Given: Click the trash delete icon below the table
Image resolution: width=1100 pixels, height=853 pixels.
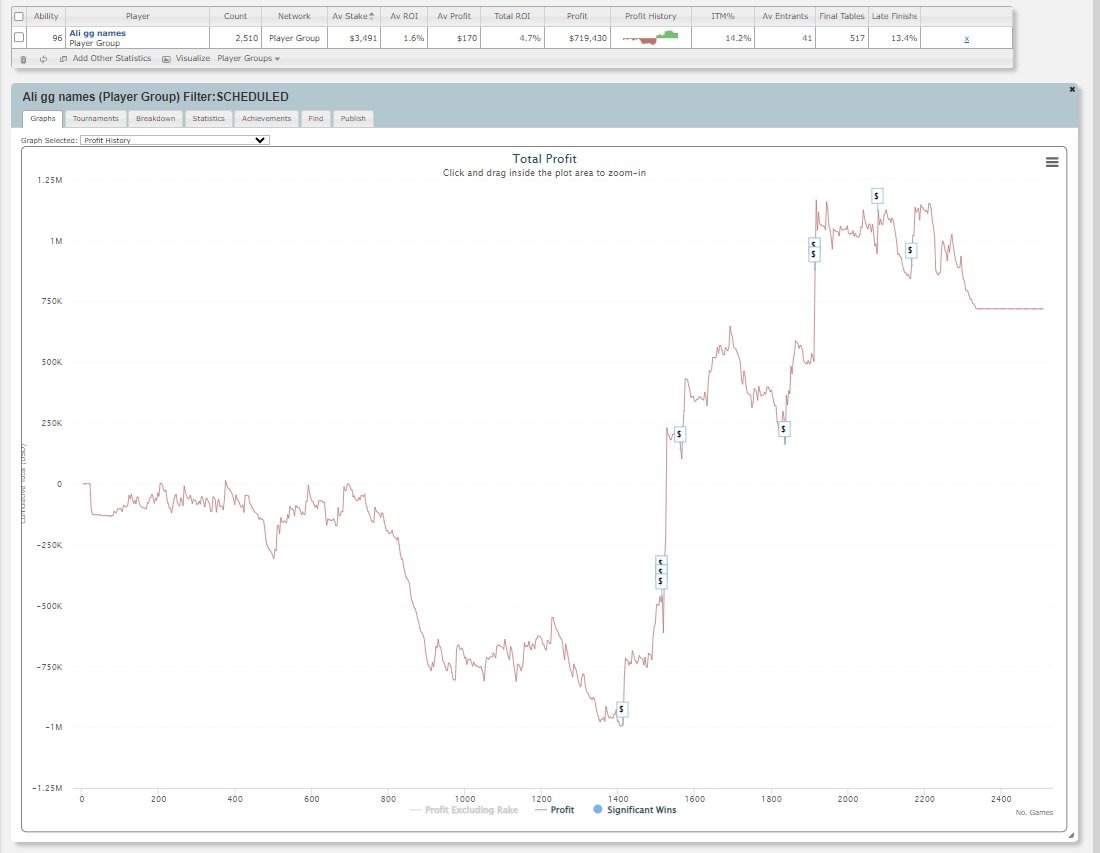Looking at the screenshot, I should pos(24,59).
